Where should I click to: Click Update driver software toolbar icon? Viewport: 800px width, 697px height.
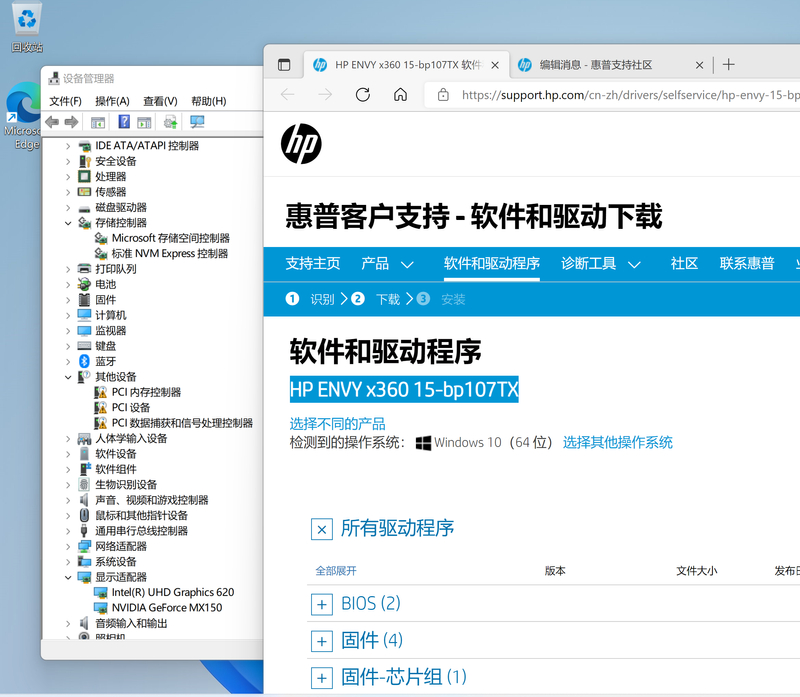tap(170, 122)
